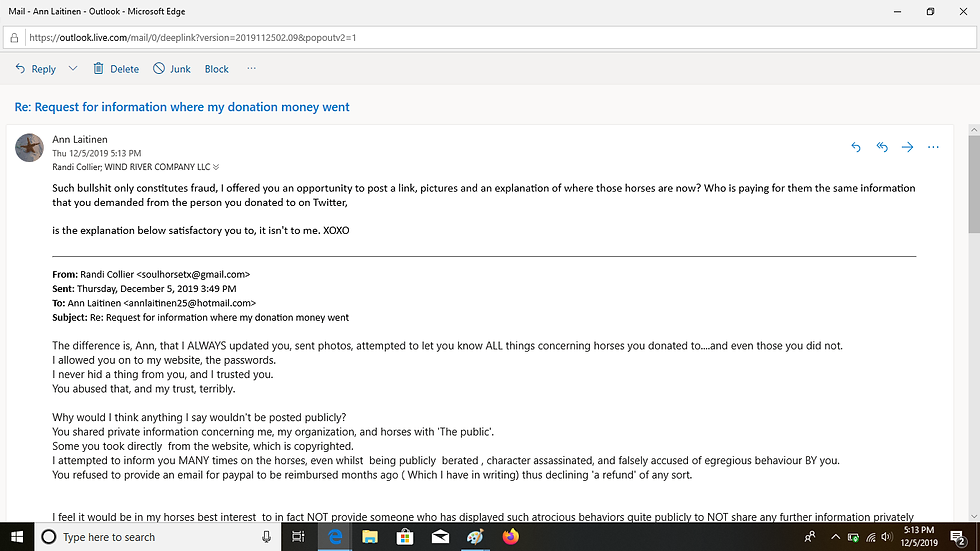Click the recipient WIND RIVER COMPANY LLC
980x551 pixels.
coord(157,167)
